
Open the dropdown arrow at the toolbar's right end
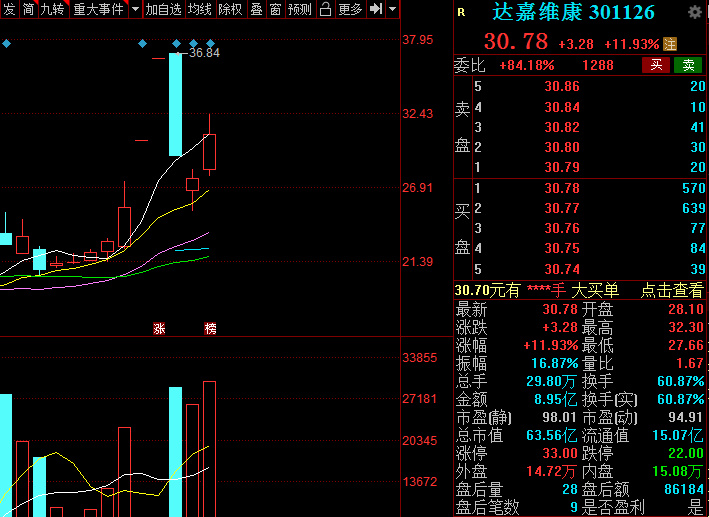(x=392, y=9)
